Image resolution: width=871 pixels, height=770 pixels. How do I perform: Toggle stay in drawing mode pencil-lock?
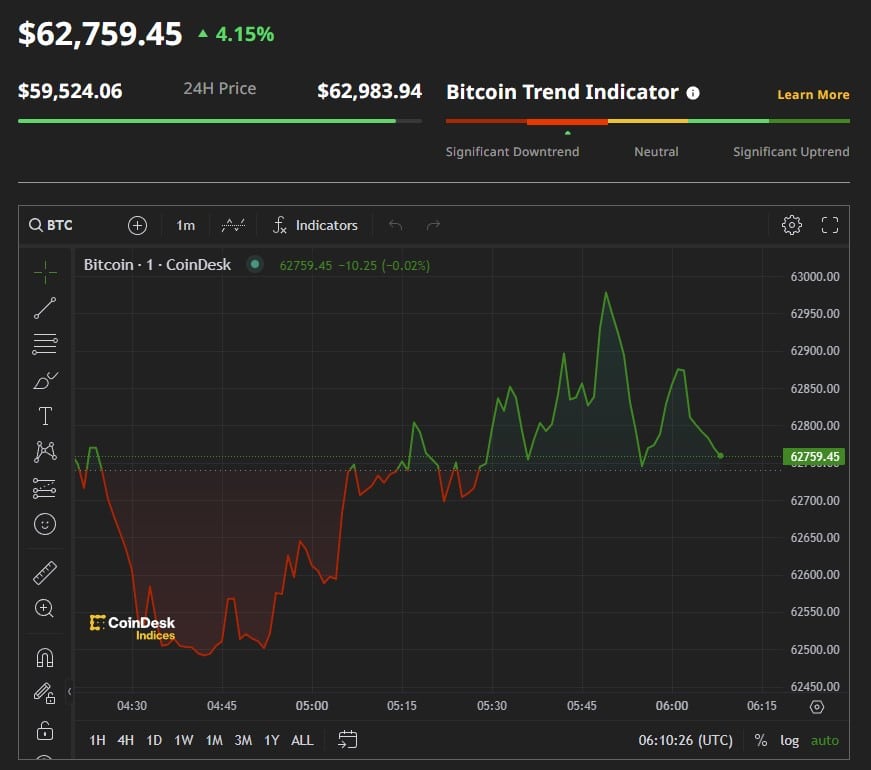[x=45, y=694]
